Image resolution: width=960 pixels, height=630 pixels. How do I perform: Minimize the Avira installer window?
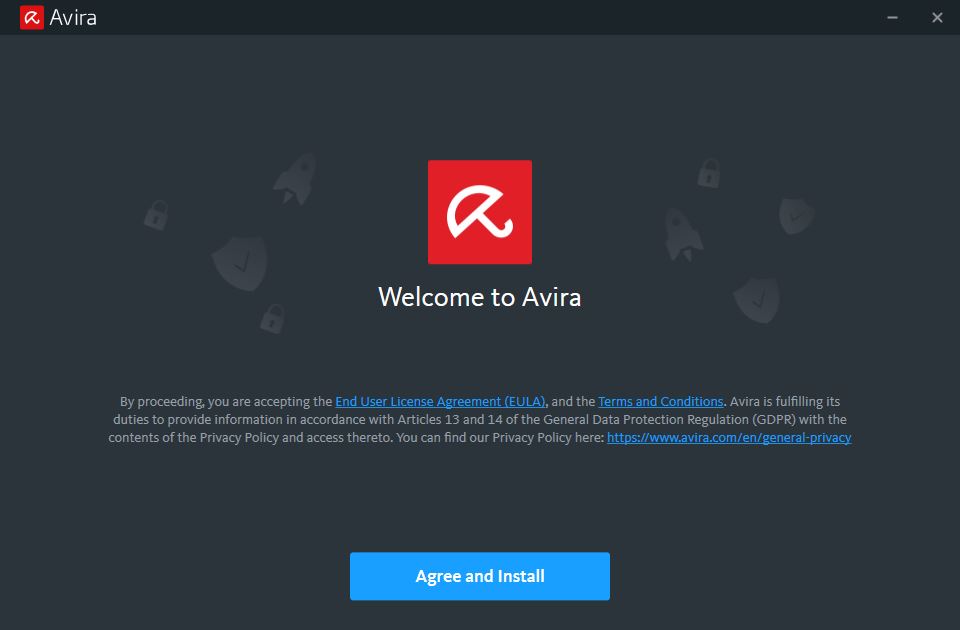tap(892, 18)
